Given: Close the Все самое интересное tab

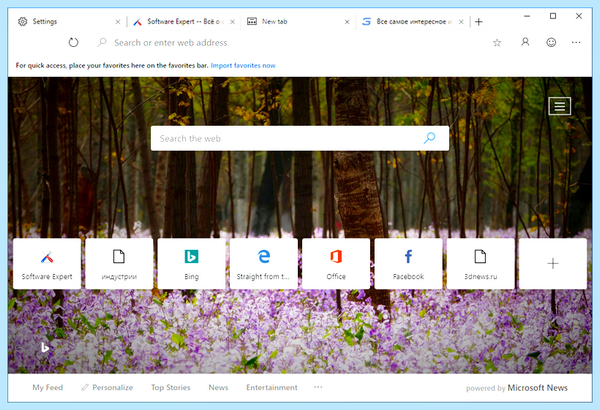Looking at the screenshot, I should 461,22.
